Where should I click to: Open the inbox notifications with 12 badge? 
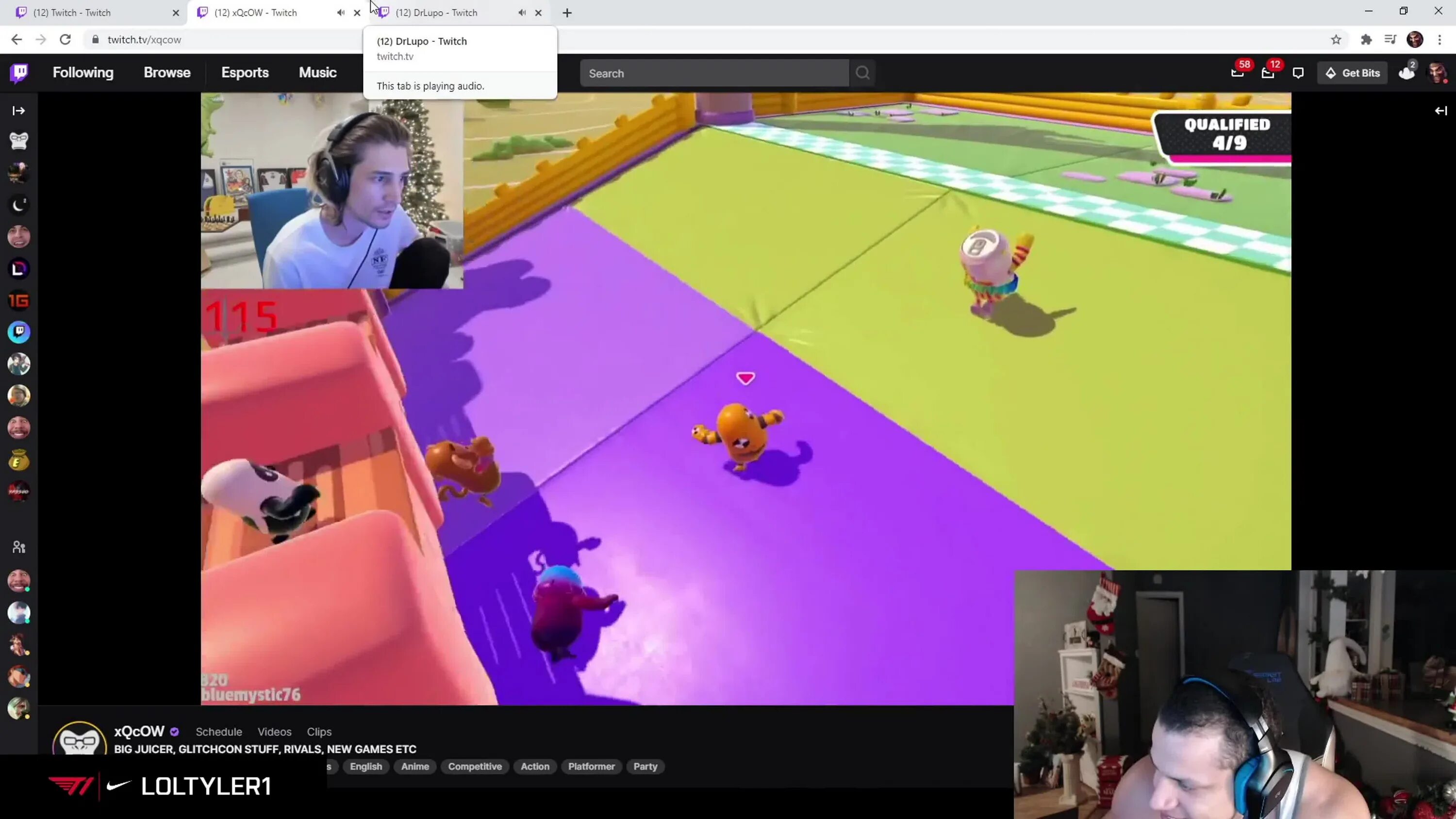pos(1268,73)
